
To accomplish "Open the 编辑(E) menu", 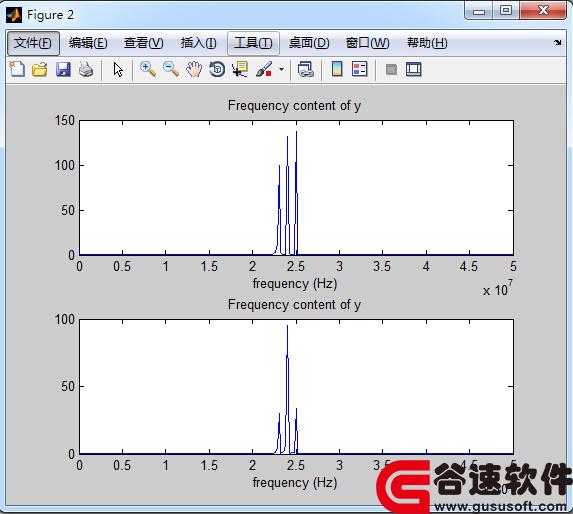I will [x=88, y=43].
